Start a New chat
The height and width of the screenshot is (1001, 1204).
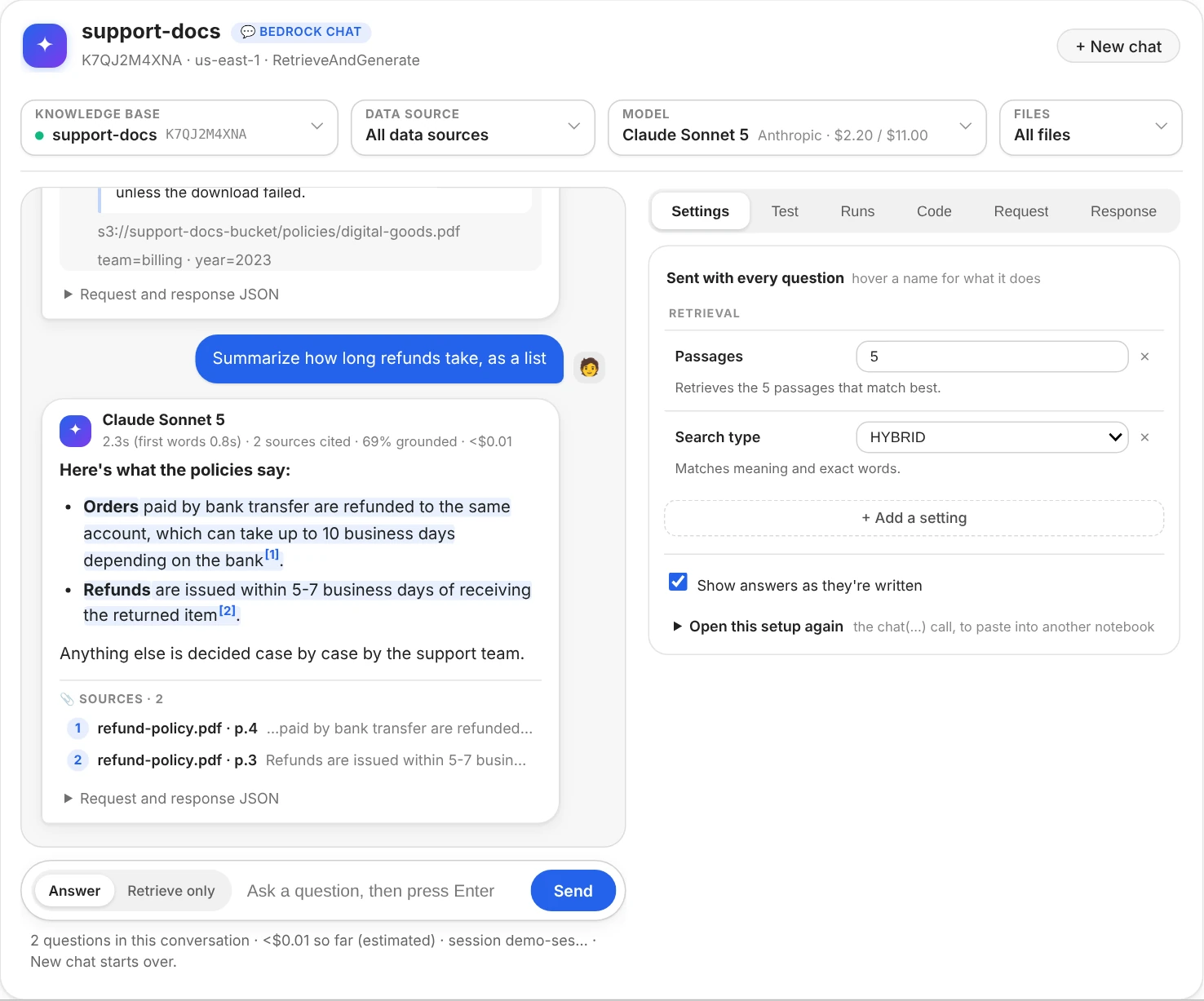click(1118, 47)
